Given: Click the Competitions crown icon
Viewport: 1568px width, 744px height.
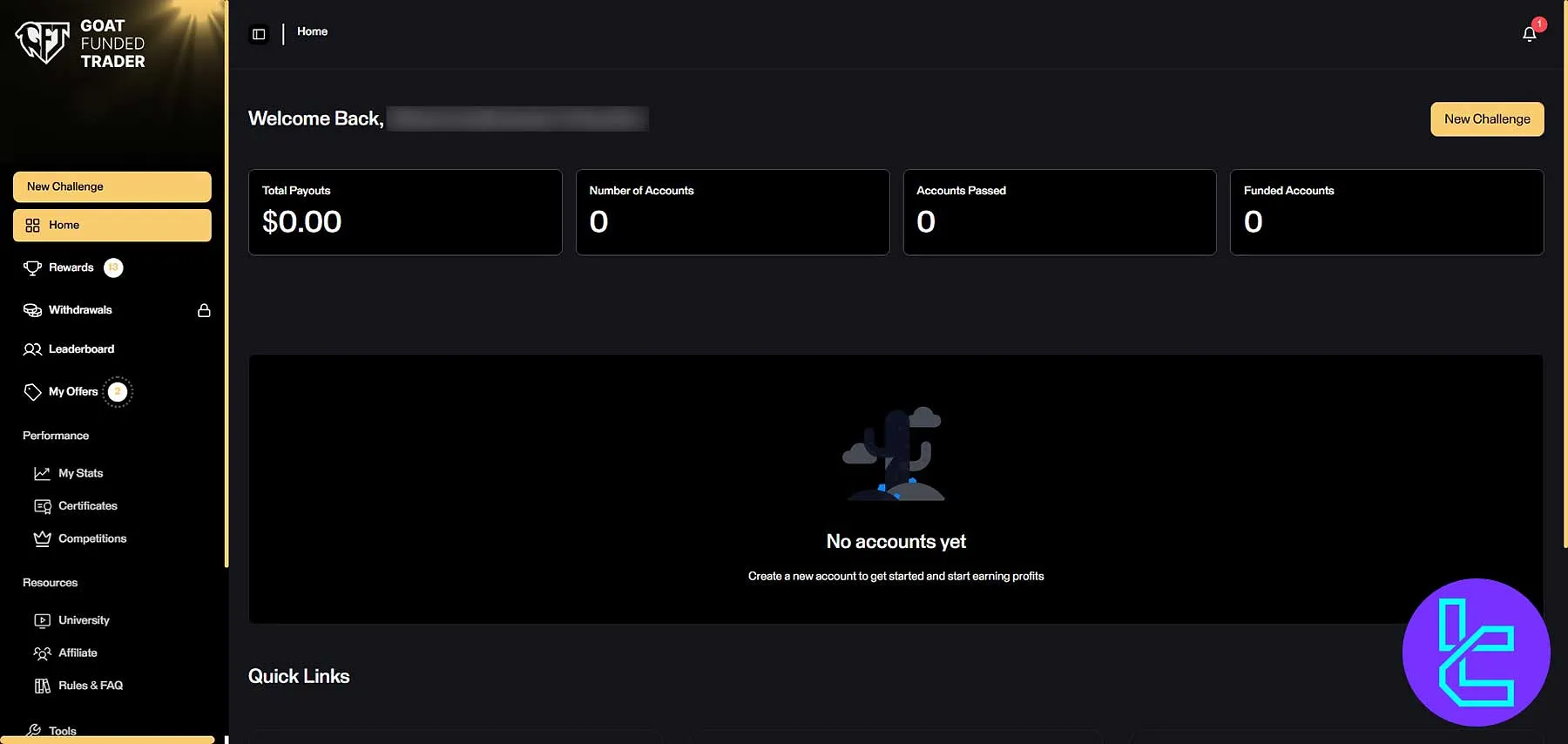Looking at the screenshot, I should click(x=42, y=539).
